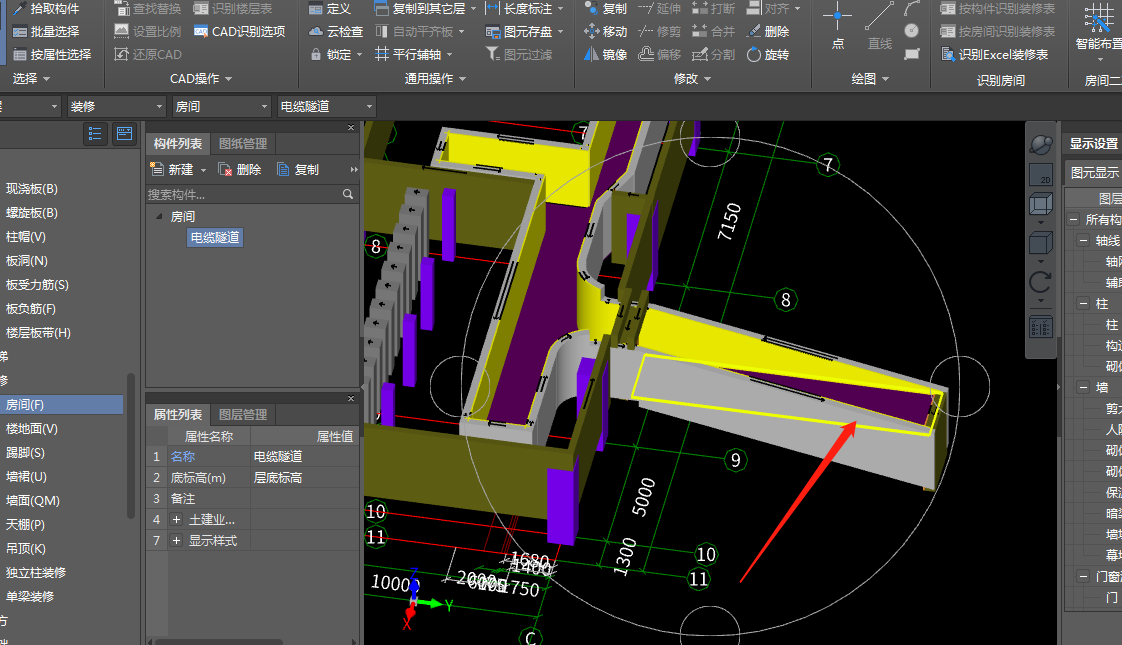Select the 镜像 mirror tool
This screenshot has width=1122, height=645.
click(605, 54)
